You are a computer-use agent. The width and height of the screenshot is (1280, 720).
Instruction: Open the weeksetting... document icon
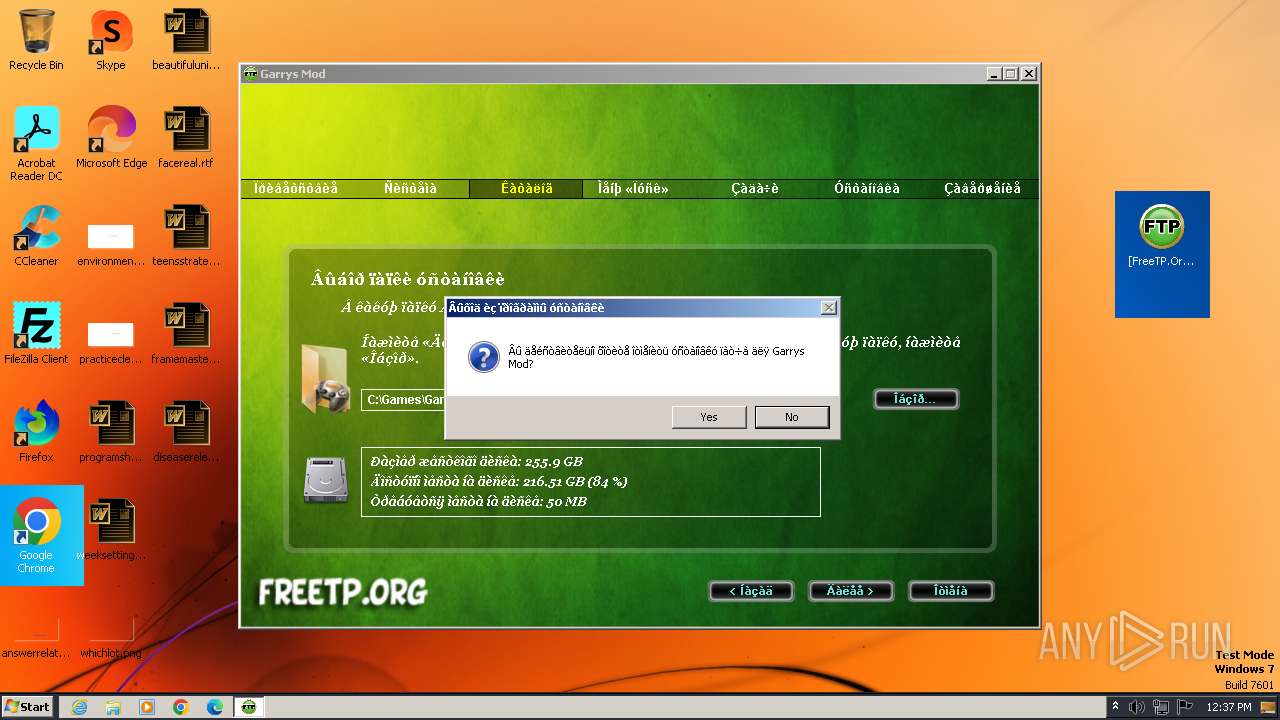point(111,530)
